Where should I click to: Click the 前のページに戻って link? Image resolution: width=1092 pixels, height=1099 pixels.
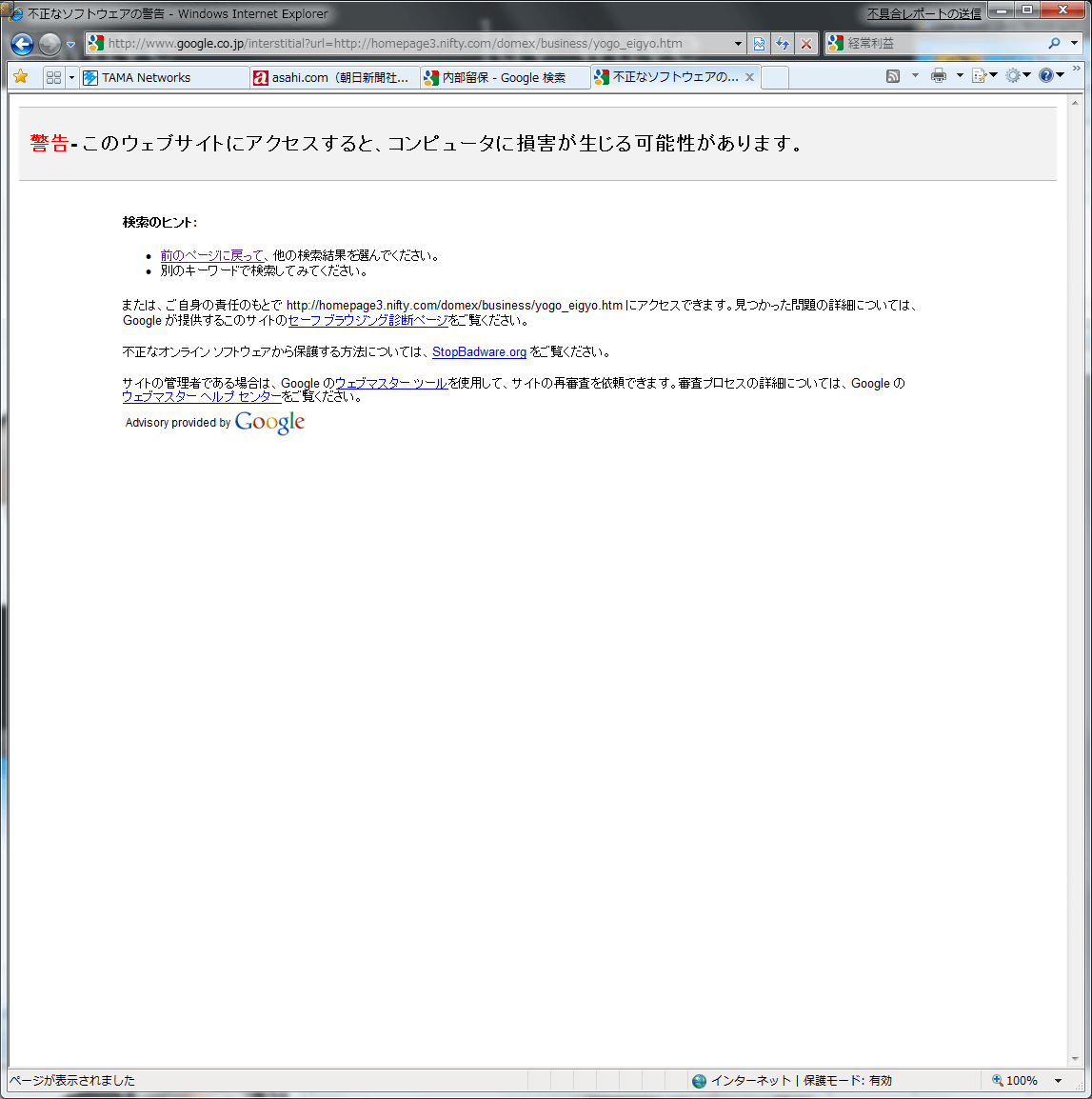[x=211, y=256]
